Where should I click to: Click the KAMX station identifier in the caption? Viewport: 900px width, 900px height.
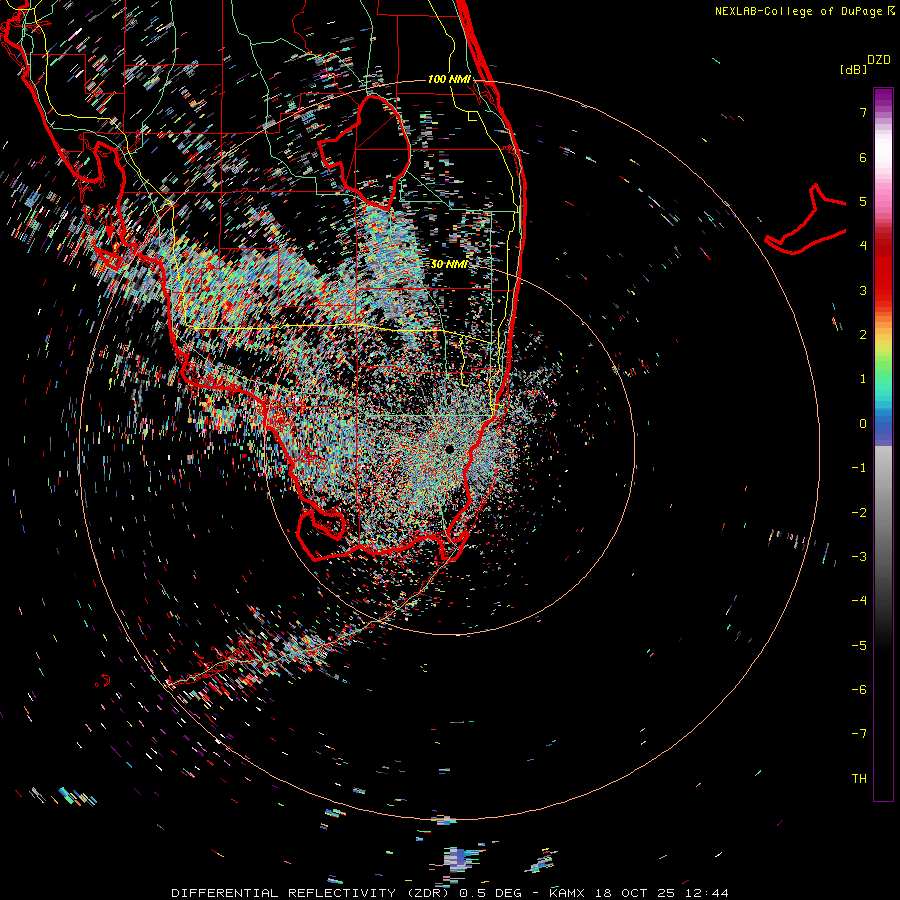tap(567, 893)
